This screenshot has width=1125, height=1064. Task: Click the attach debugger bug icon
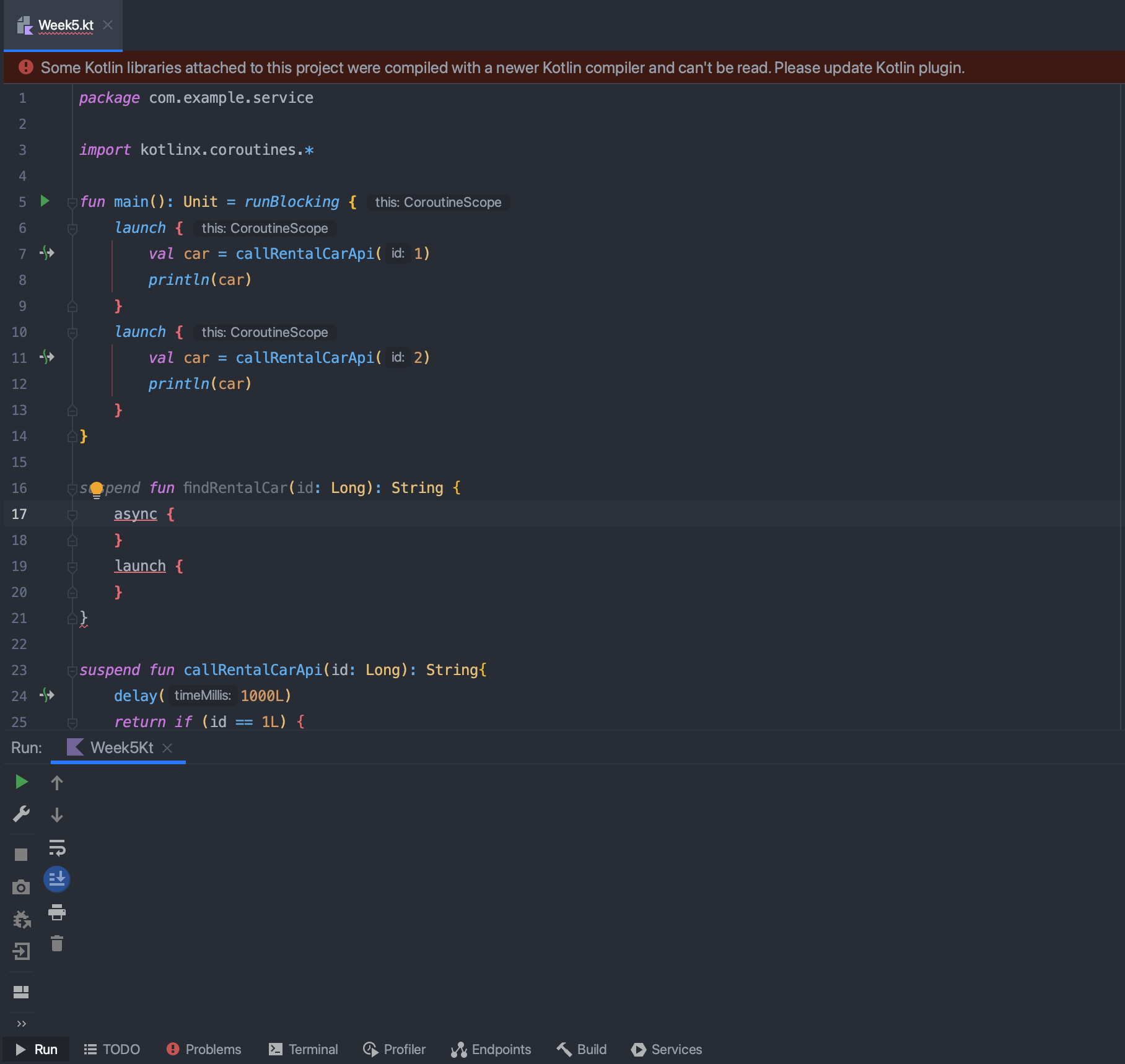click(x=21, y=919)
